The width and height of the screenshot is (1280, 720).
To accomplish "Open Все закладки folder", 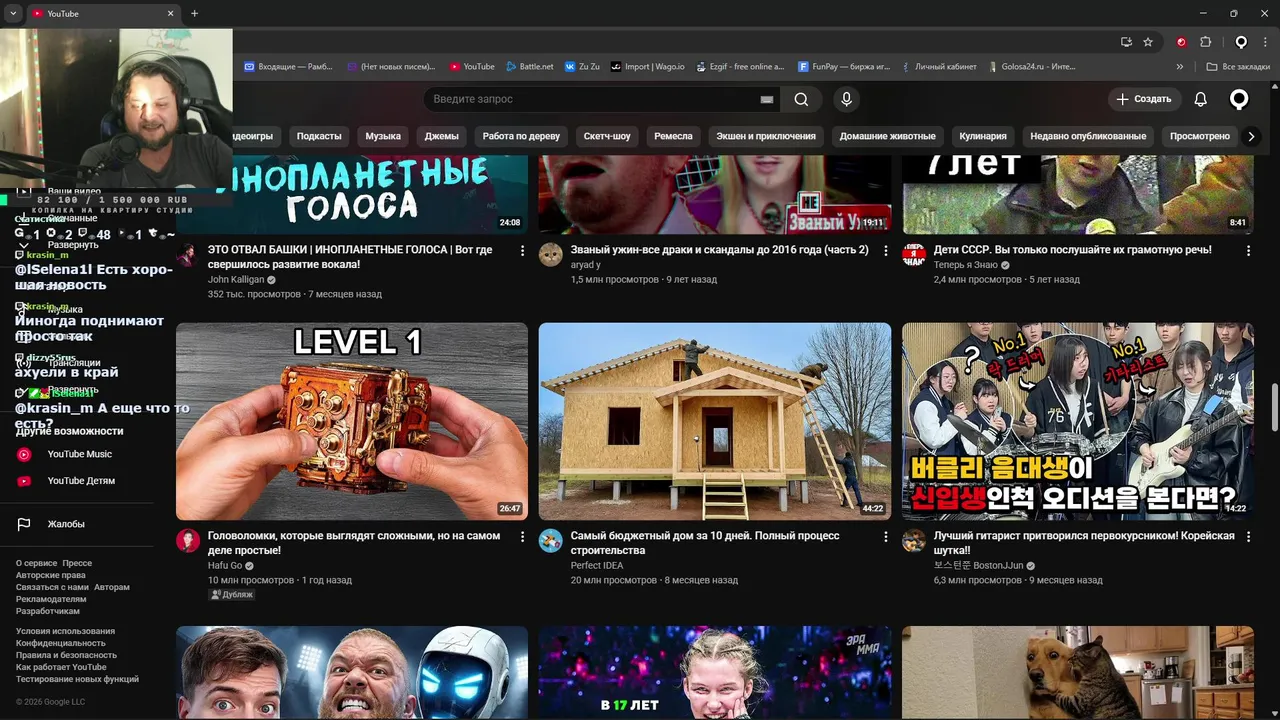I will coord(1238,67).
